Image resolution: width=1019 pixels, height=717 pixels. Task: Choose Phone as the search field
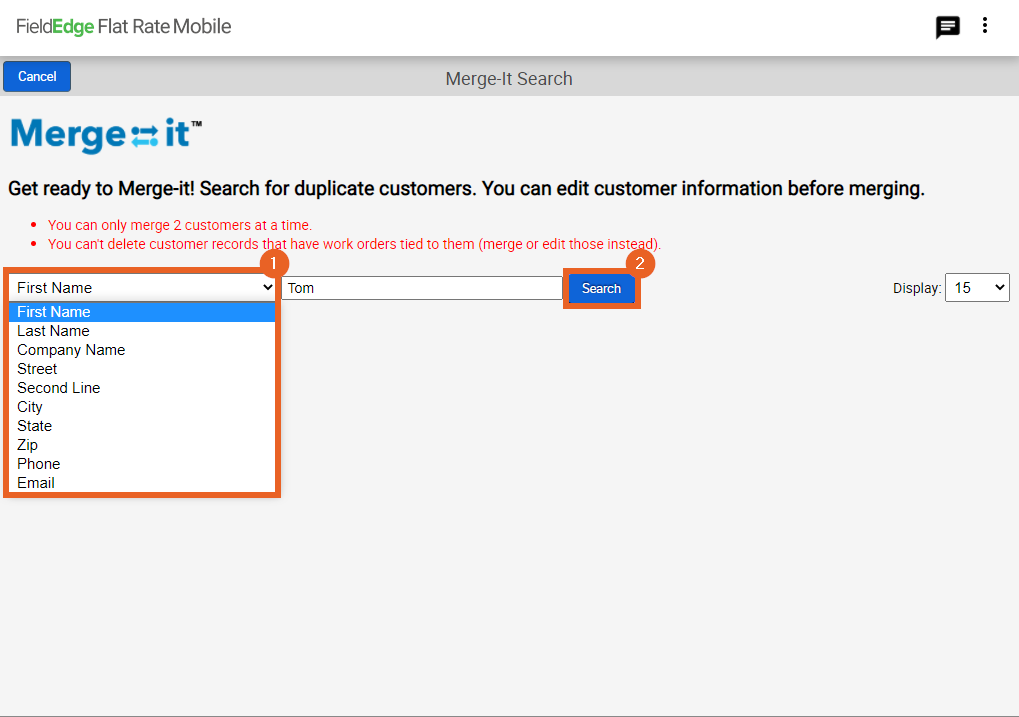point(38,464)
